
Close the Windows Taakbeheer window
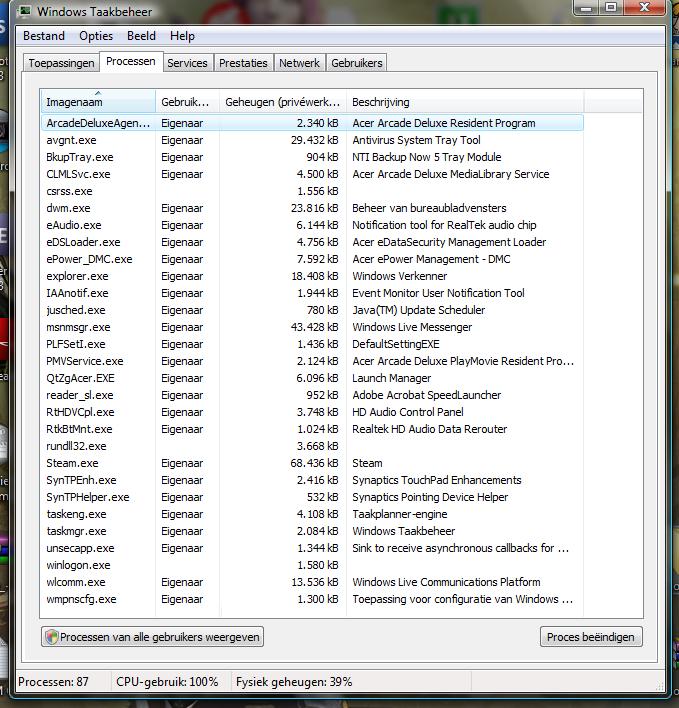click(645, 7)
